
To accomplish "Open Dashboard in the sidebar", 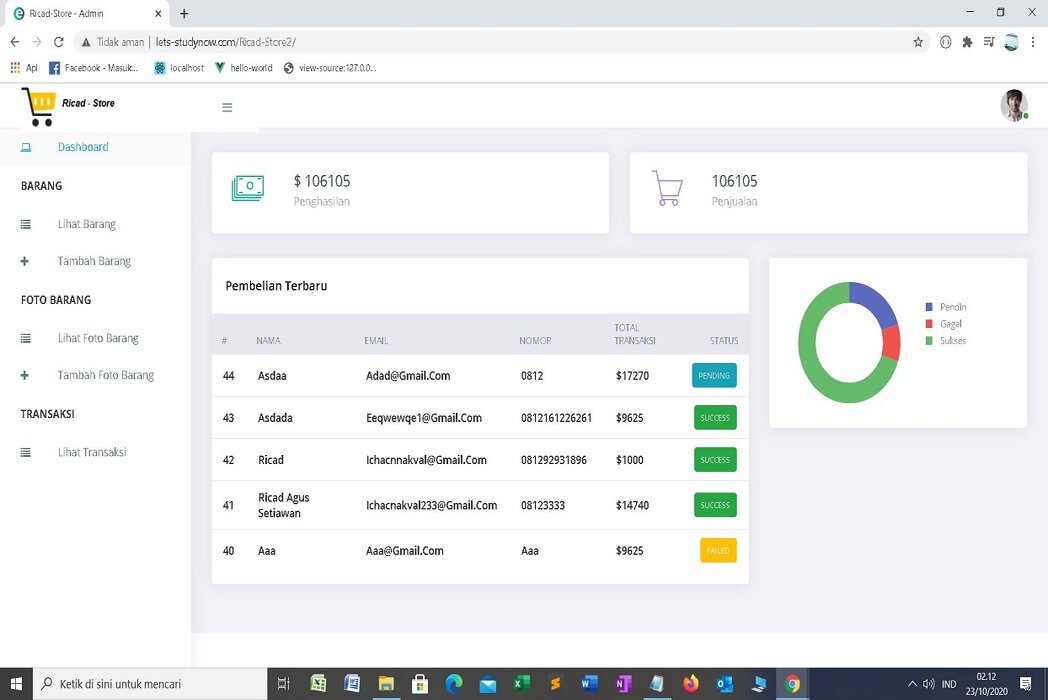I will (83, 147).
